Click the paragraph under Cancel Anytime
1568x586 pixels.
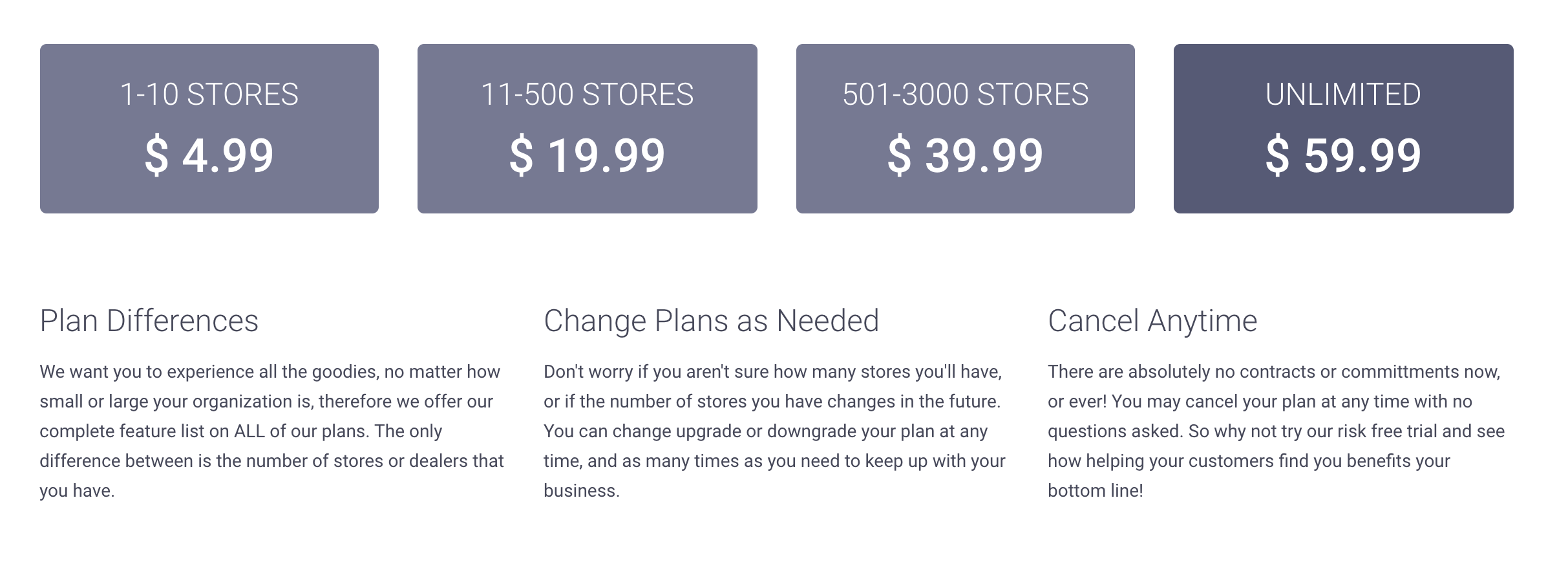click(x=1277, y=431)
